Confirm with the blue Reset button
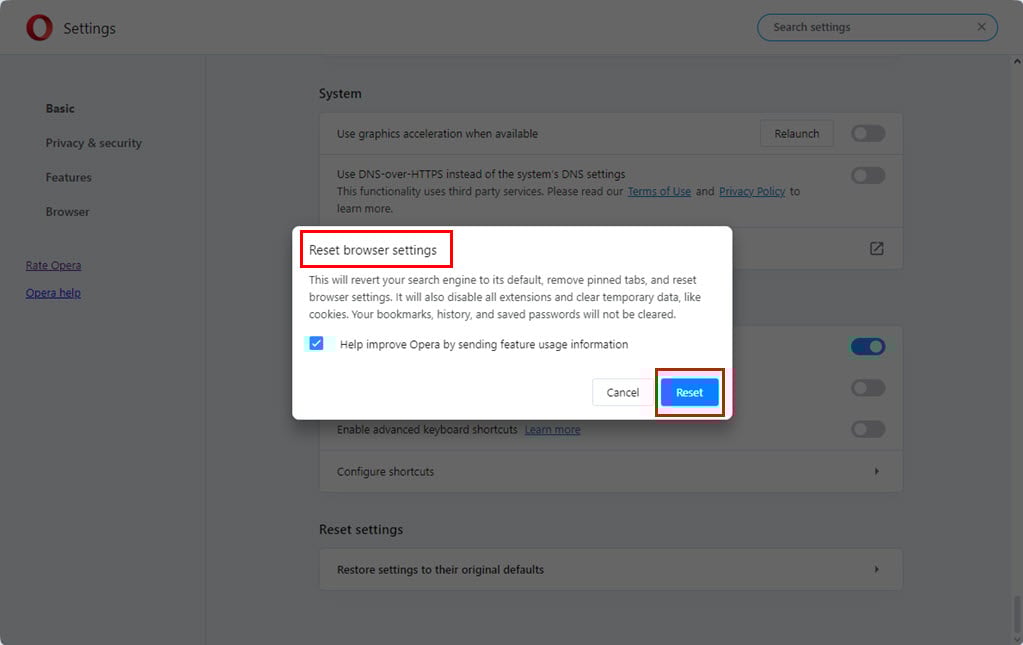Screen dimensions: 1023x645 pos(690,392)
